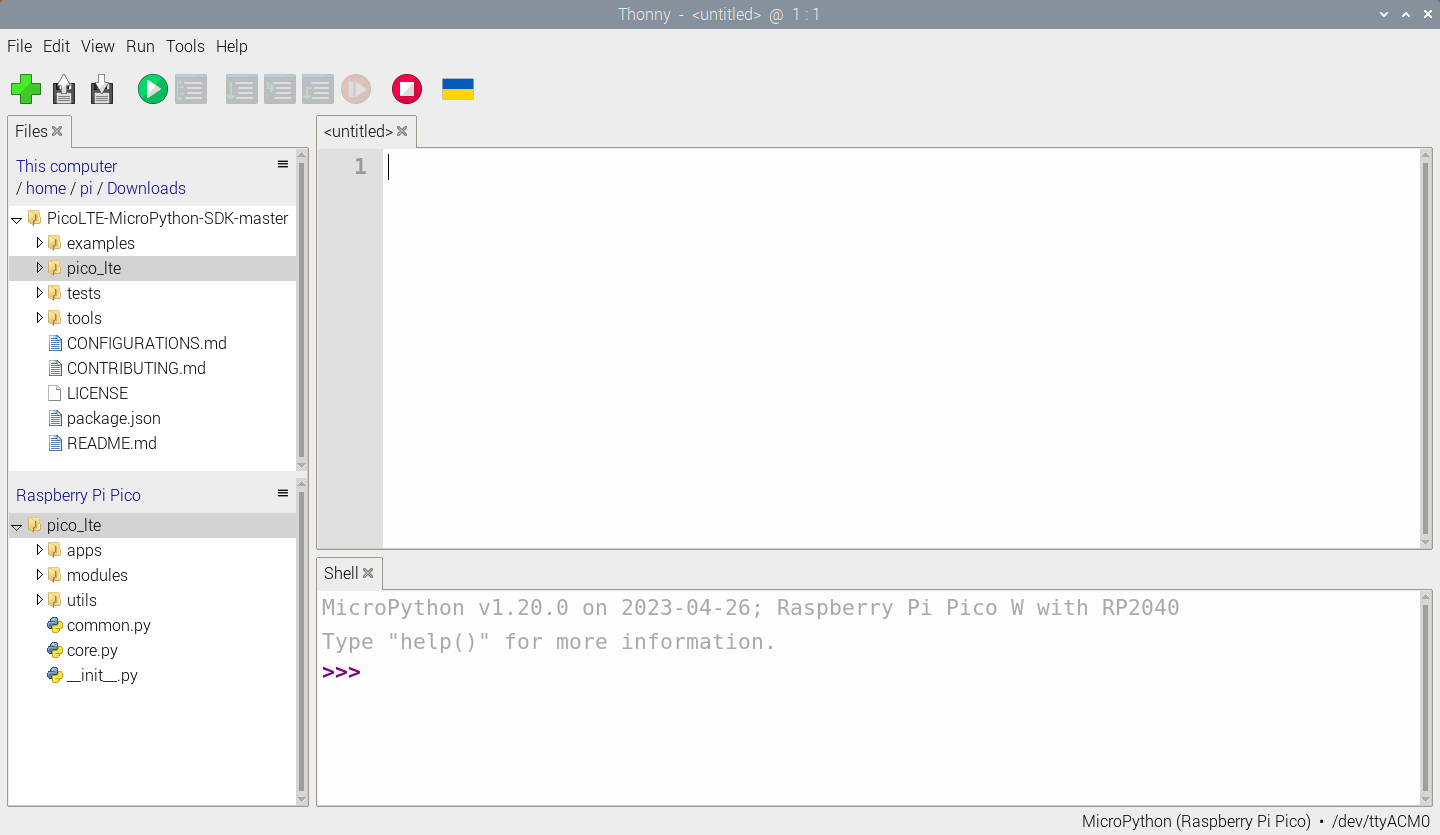Image resolution: width=1440 pixels, height=835 pixels.
Task: Select core.py on the Pico
Action: (x=92, y=650)
